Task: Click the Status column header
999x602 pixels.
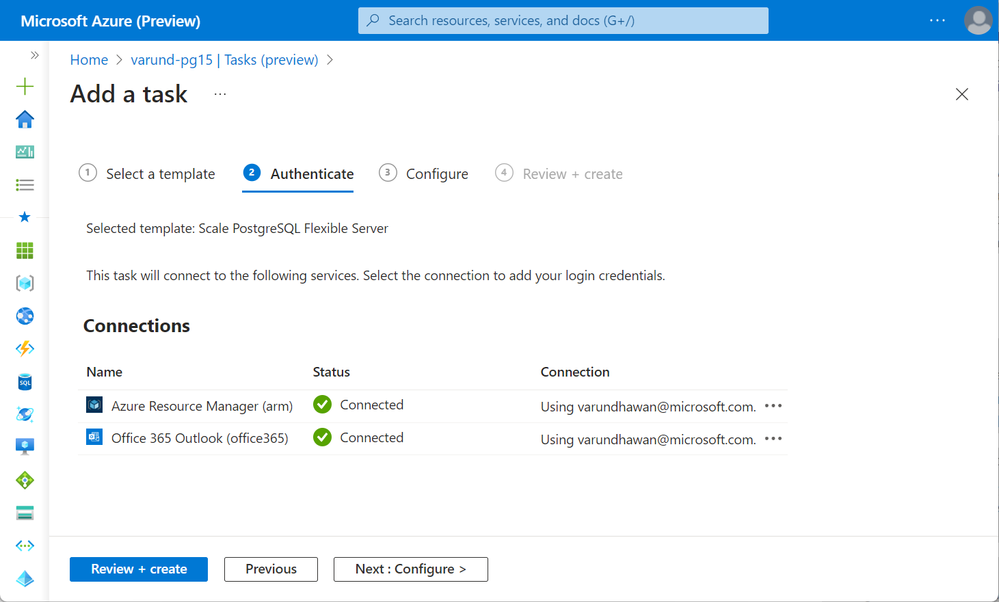Action: tap(331, 372)
